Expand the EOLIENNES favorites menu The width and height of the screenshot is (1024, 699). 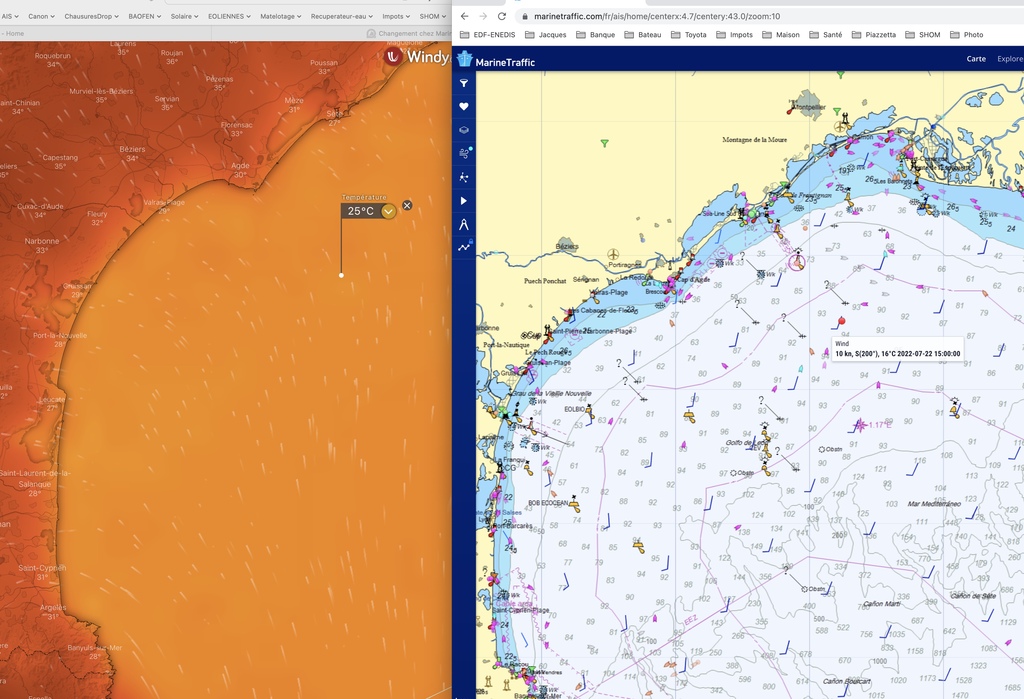coord(229,16)
